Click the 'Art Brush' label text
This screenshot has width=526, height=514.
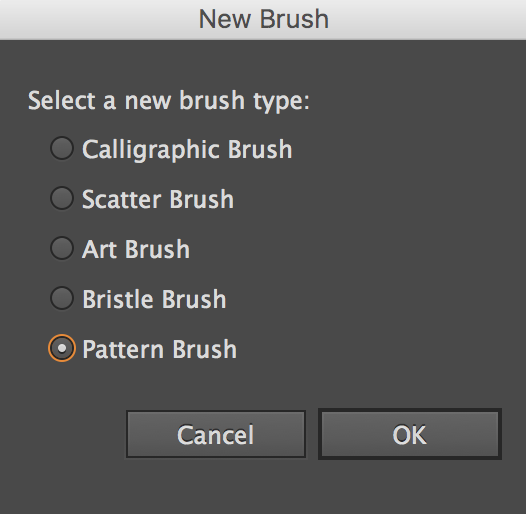[136, 249]
